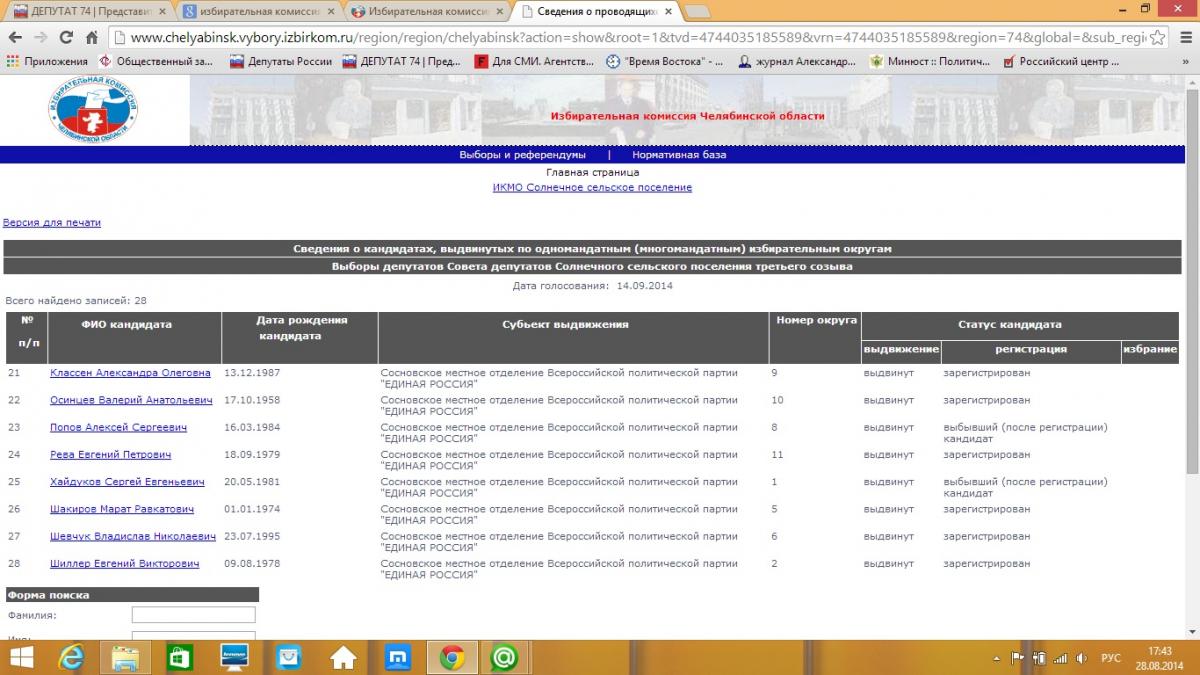Click the Версия для печати link
1200x675 pixels.
click(x=52, y=222)
